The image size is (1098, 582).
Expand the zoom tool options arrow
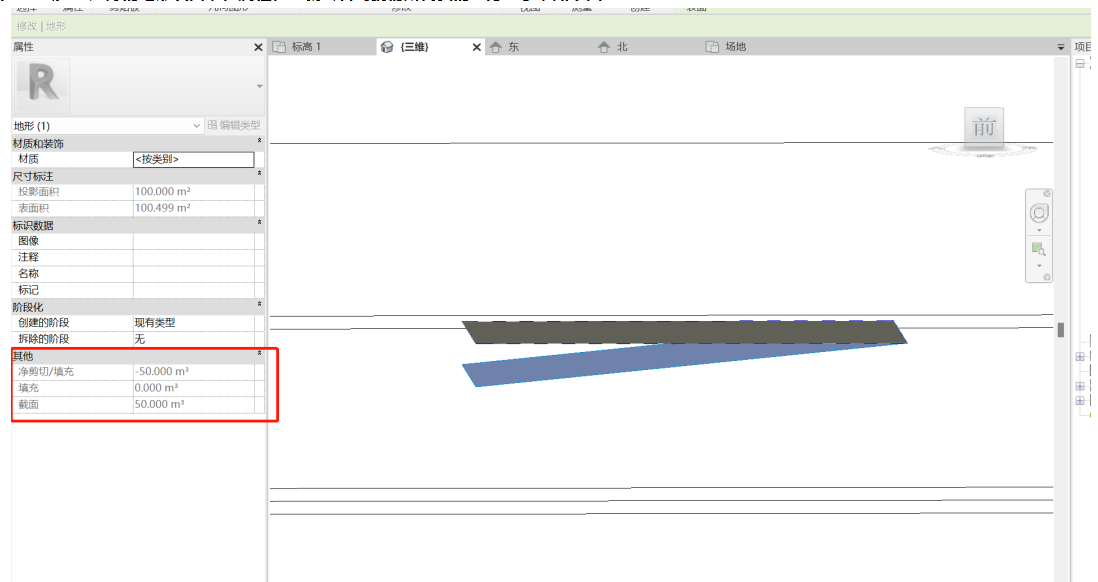pyautogui.click(x=1038, y=266)
